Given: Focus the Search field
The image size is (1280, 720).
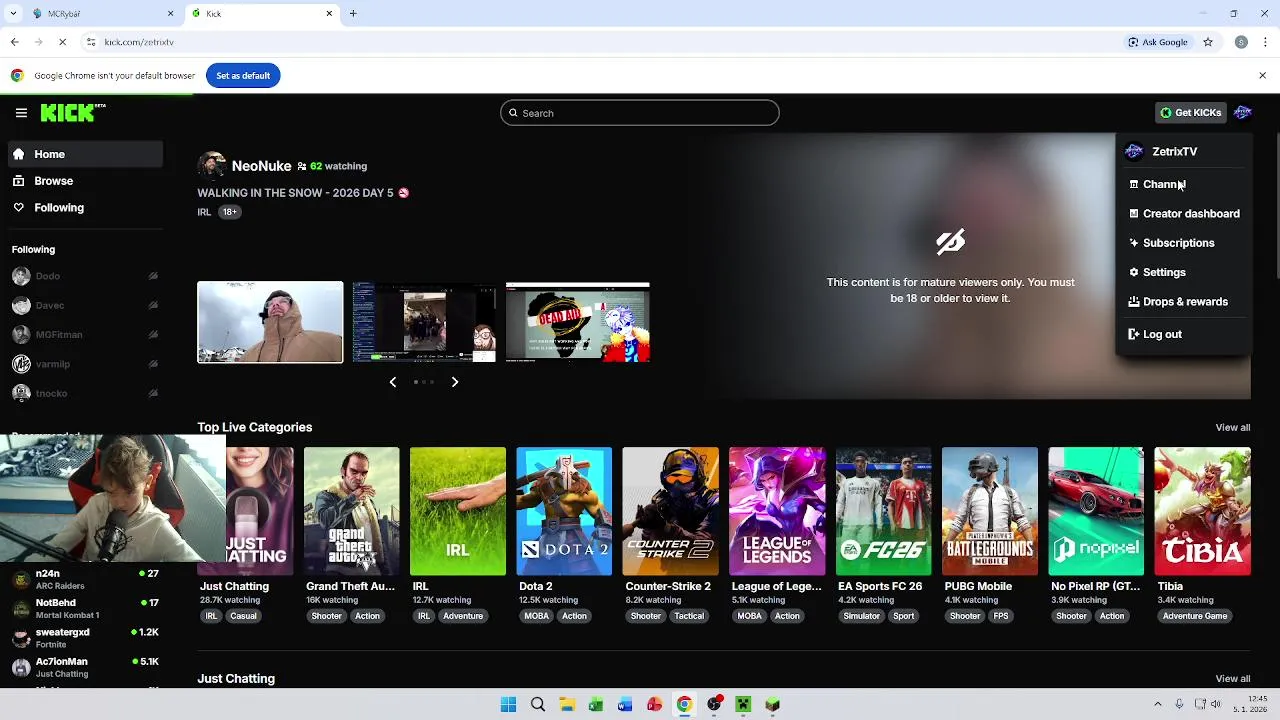Looking at the screenshot, I should [640, 113].
